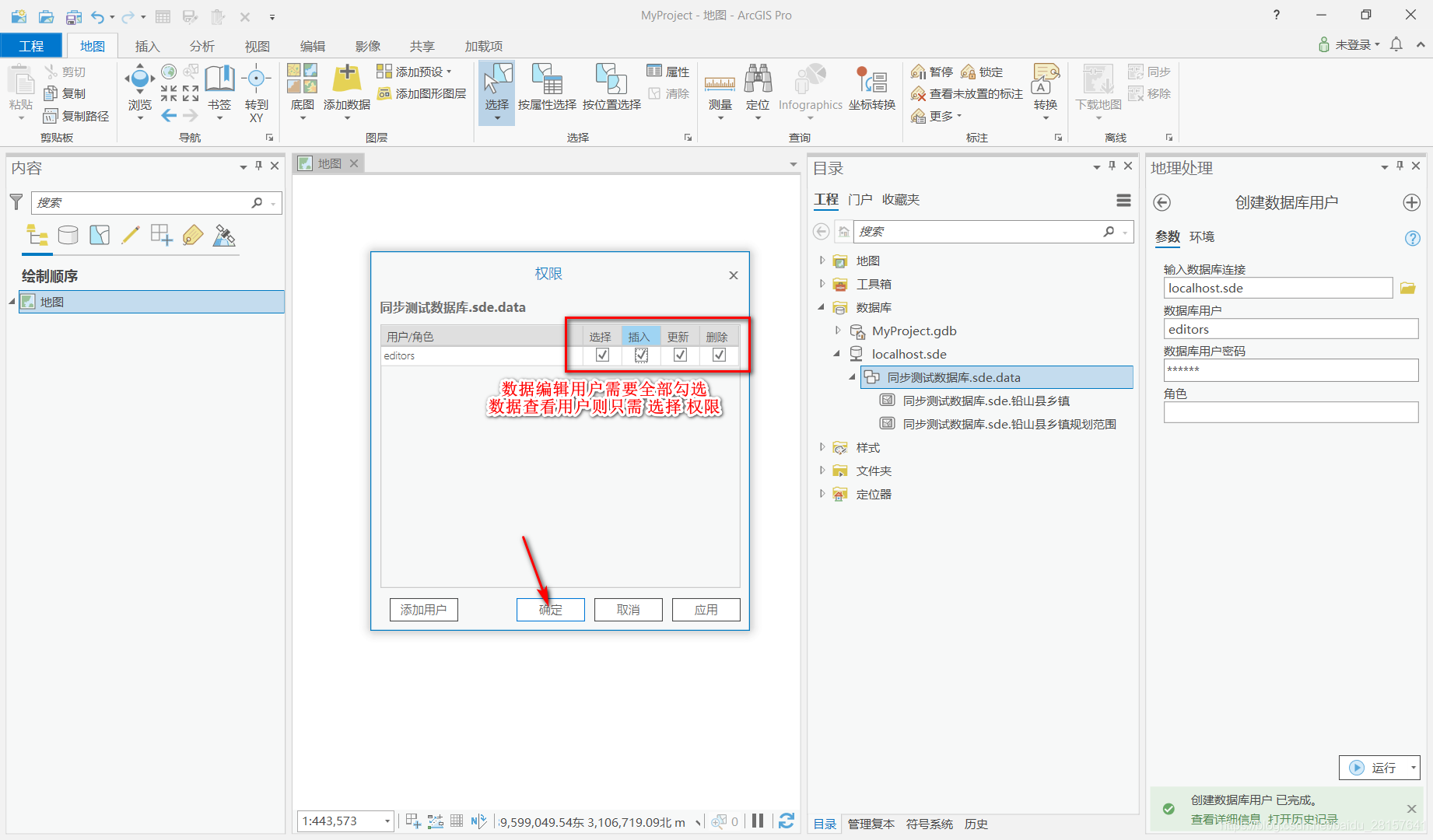Click the geoprocessing back arrow

[x=1161, y=203]
